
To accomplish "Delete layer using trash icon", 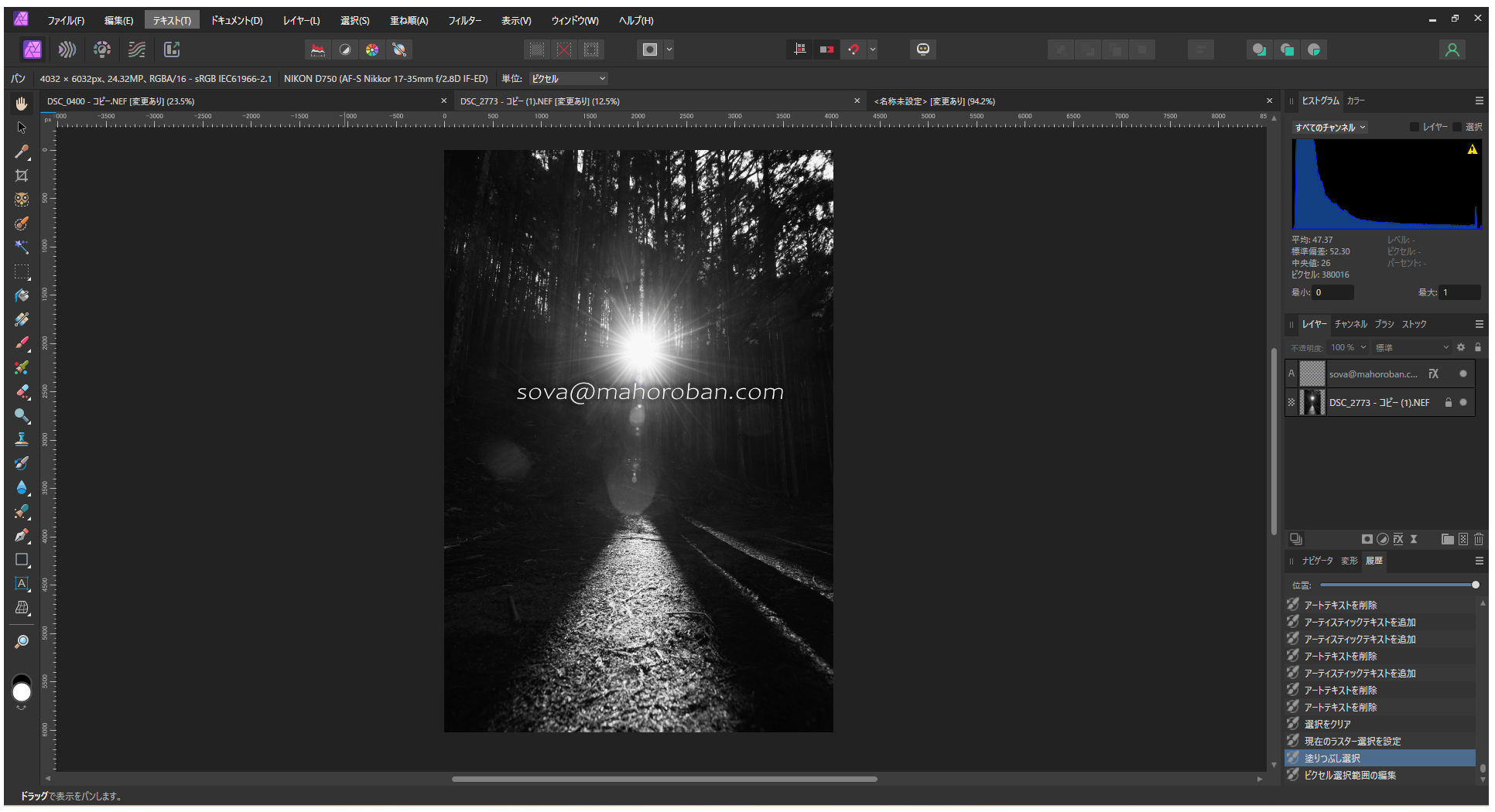I will click(x=1479, y=539).
